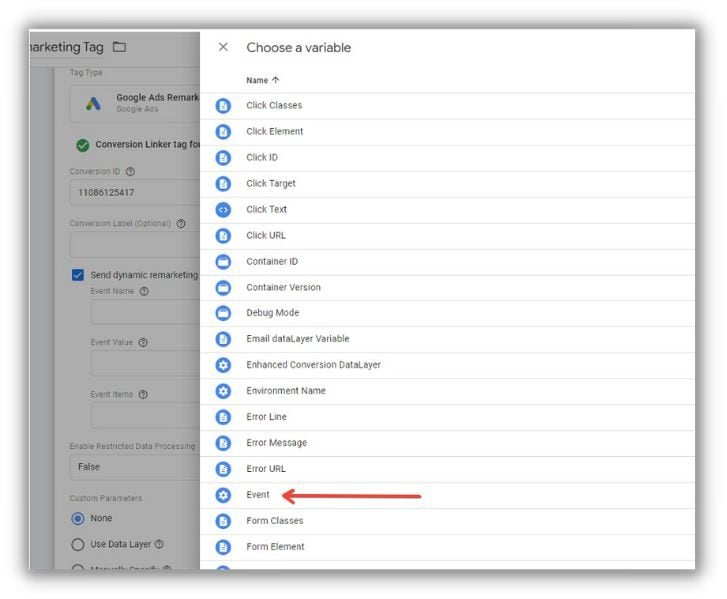The image size is (727, 599).
Task: Click the Form Element variable icon
Action: coord(223,547)
